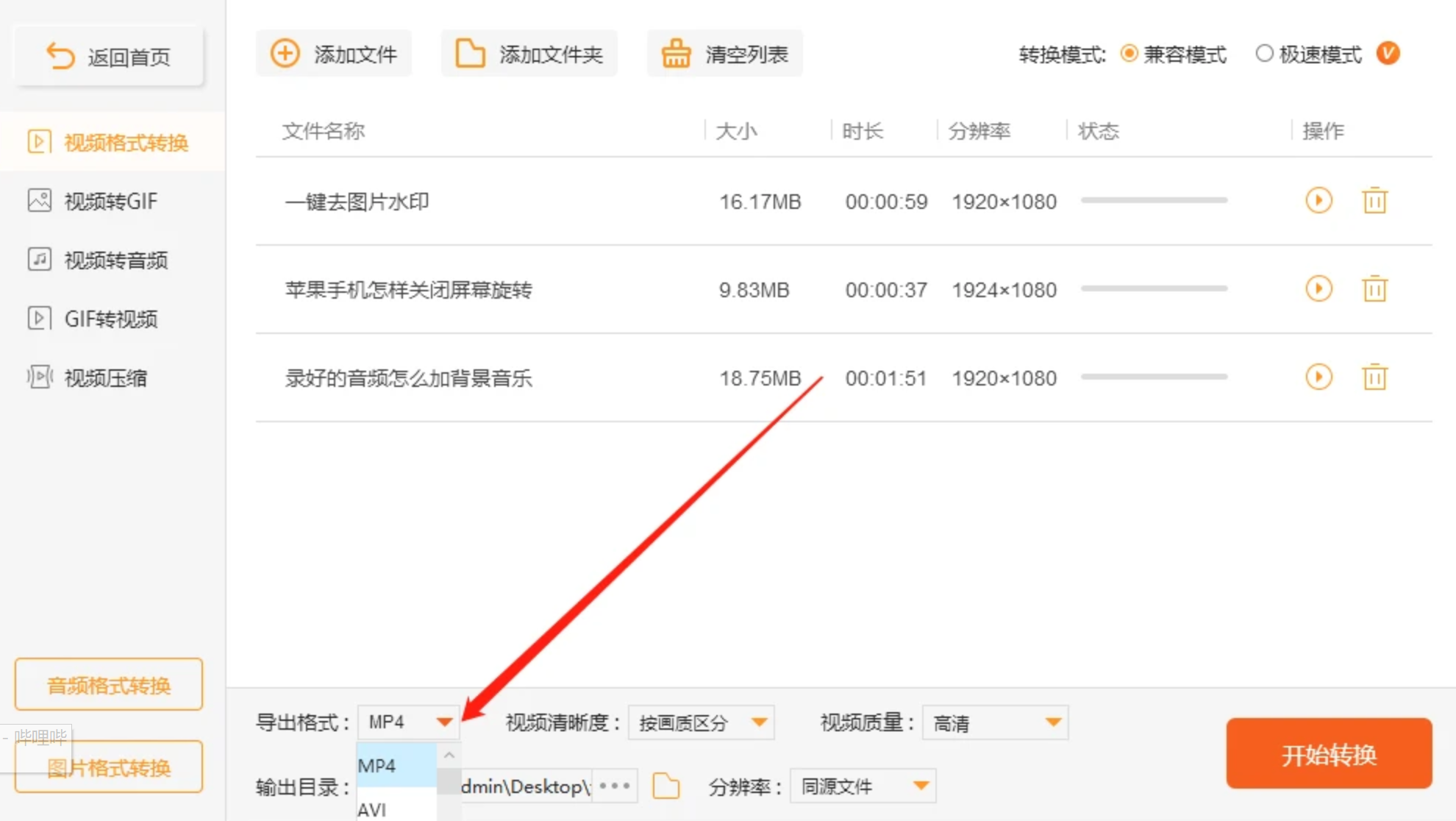
Task: Delete the 录好的音频怎么加背景音乐 row
Action: [1374, 377]
